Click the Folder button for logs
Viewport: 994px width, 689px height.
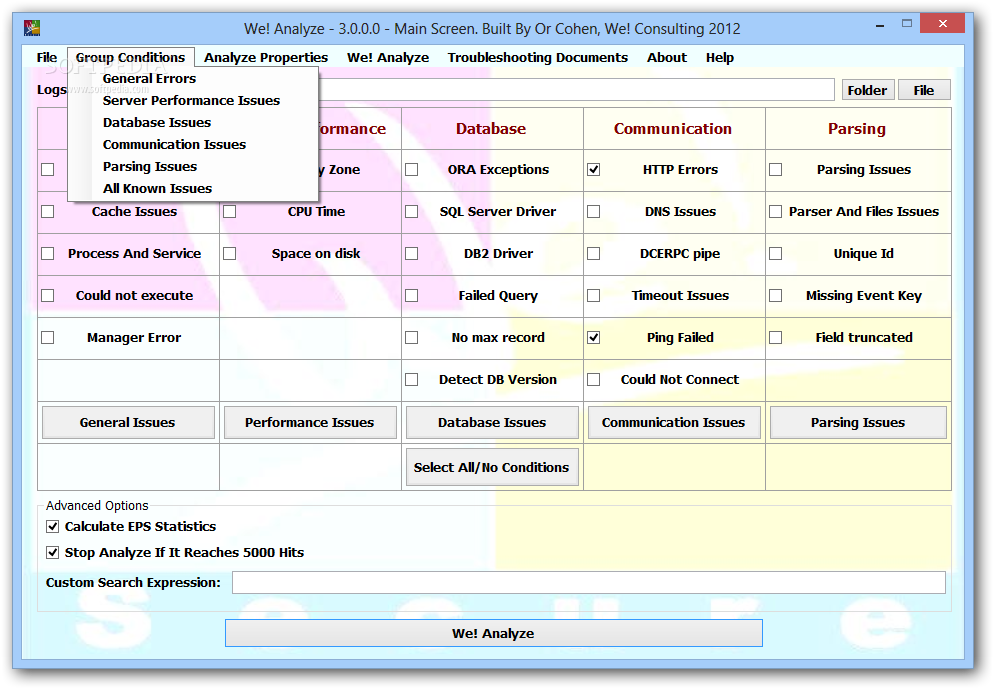(867, 90)
